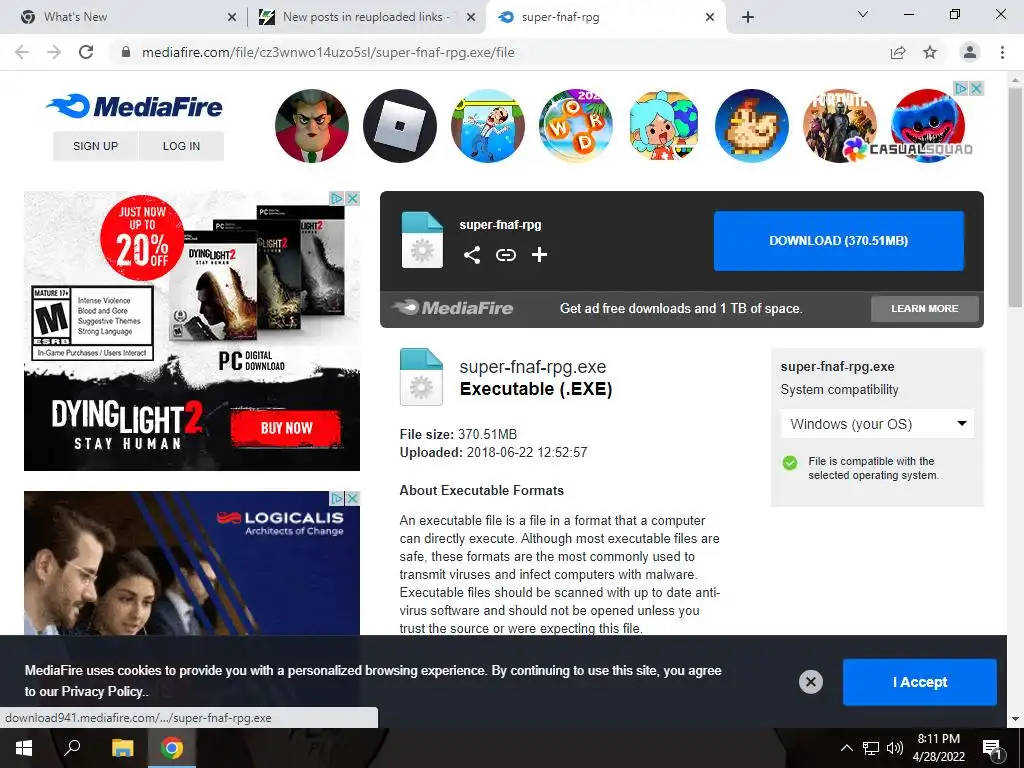
Task: Click the clock showing 8:11 PM
Action: point(938,747)
